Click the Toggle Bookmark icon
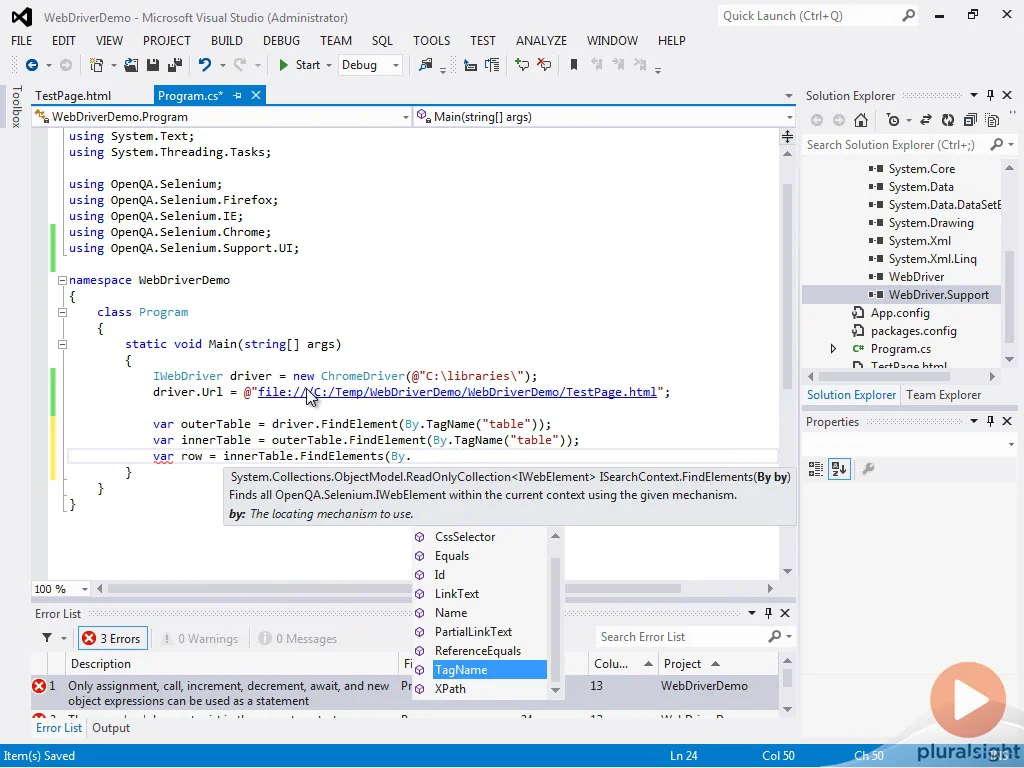 point(573,65)
